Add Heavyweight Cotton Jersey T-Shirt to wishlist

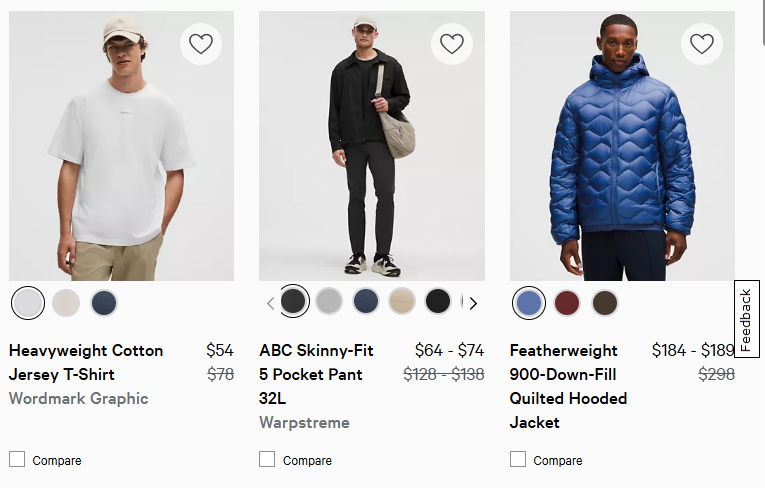click(x=201, y=44)
